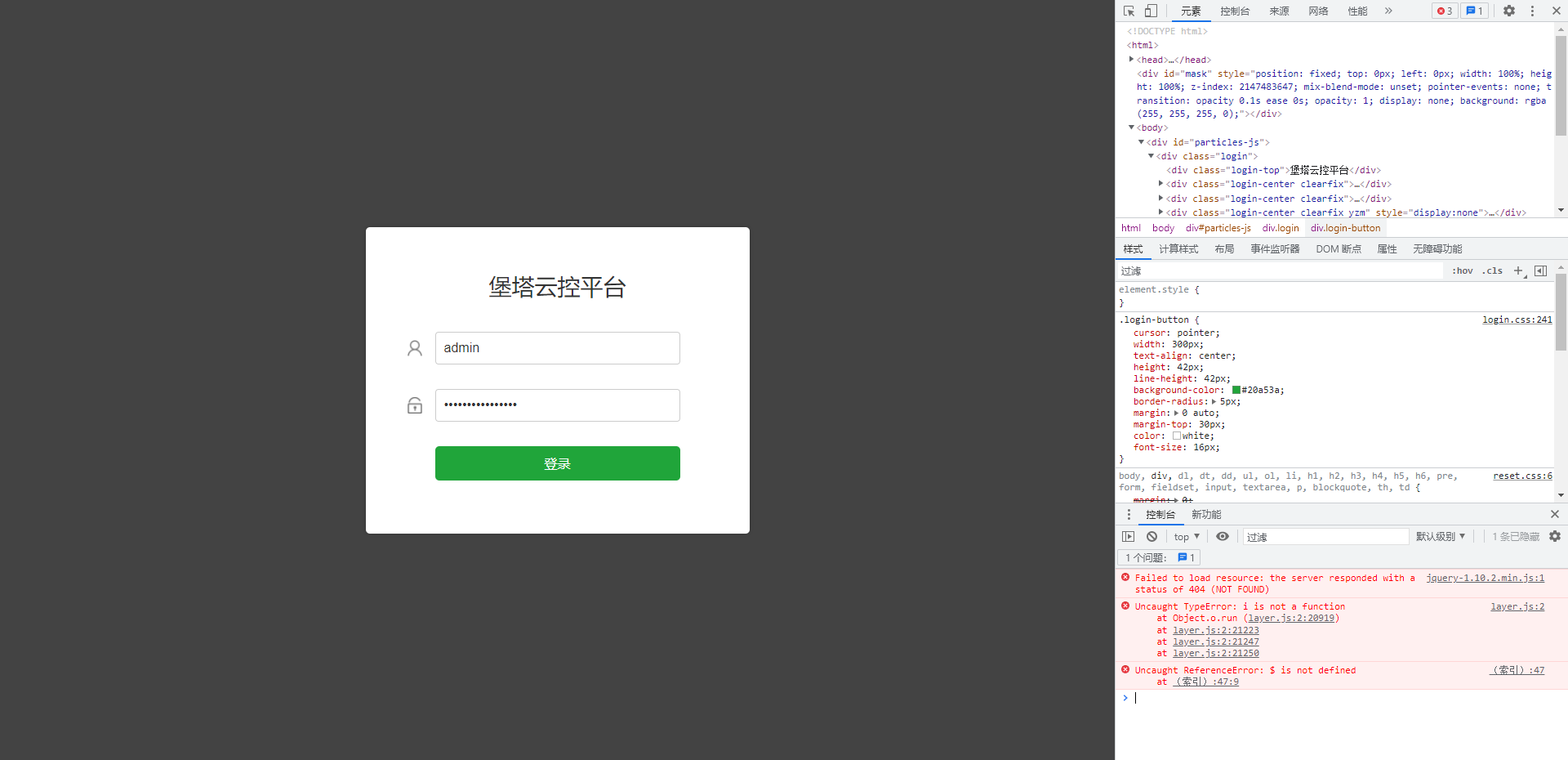Switch to the 性能 performance tab
1568x760 pixels.
1357,11
